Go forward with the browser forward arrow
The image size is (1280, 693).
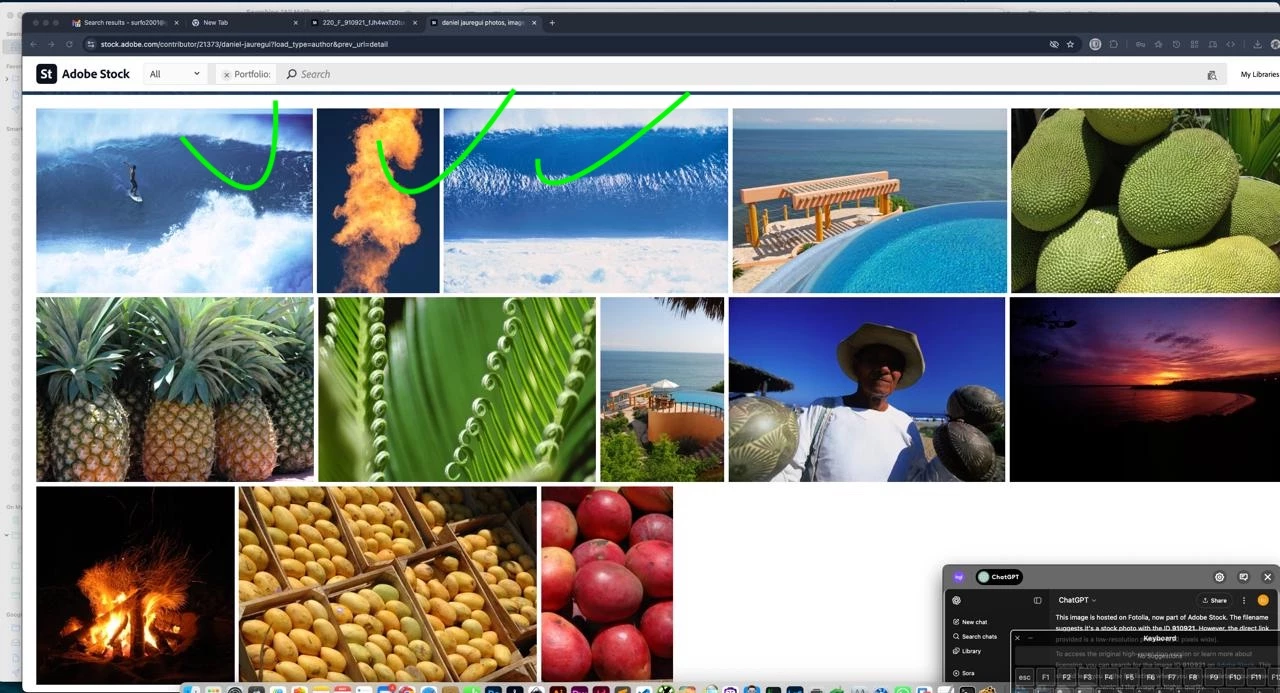pos(52,44)
